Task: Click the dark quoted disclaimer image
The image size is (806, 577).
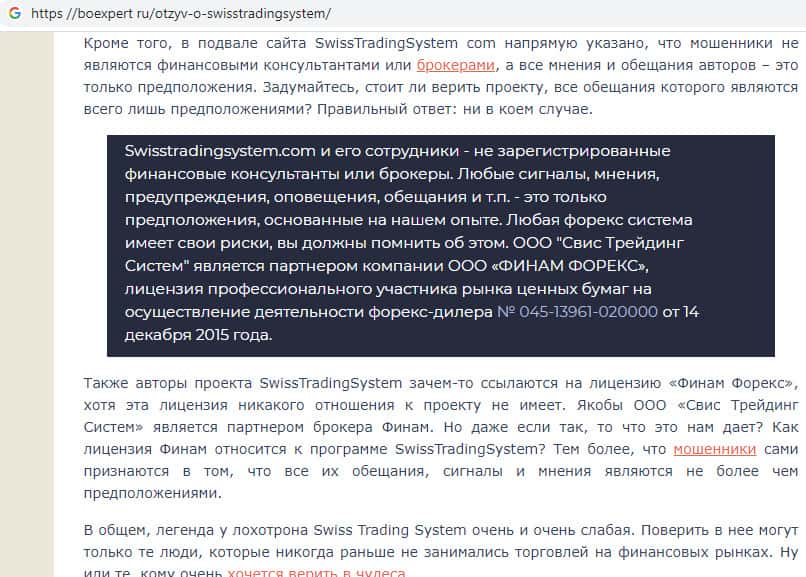Action: click(441, 246)
